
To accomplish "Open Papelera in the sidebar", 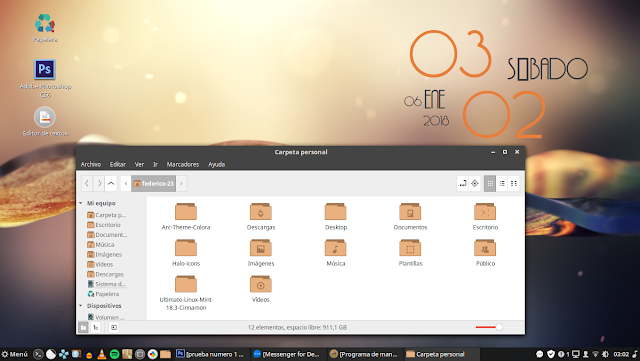I will (x=103, y=294).
